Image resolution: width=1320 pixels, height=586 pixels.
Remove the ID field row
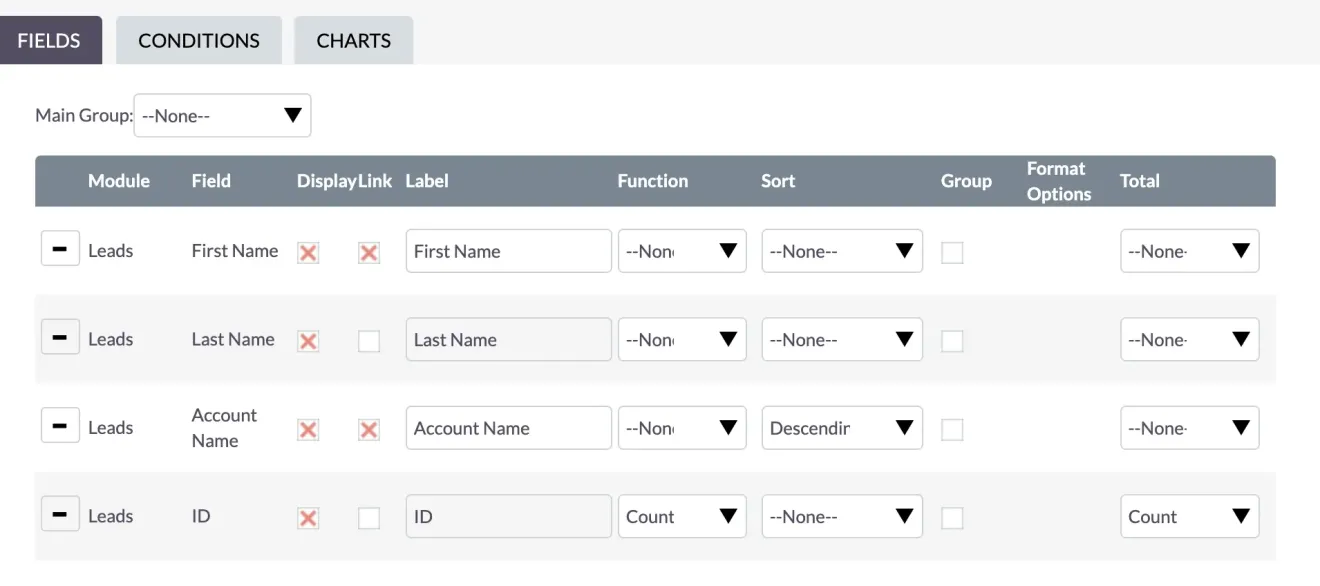pyautogui.click(x=60, y=513)
